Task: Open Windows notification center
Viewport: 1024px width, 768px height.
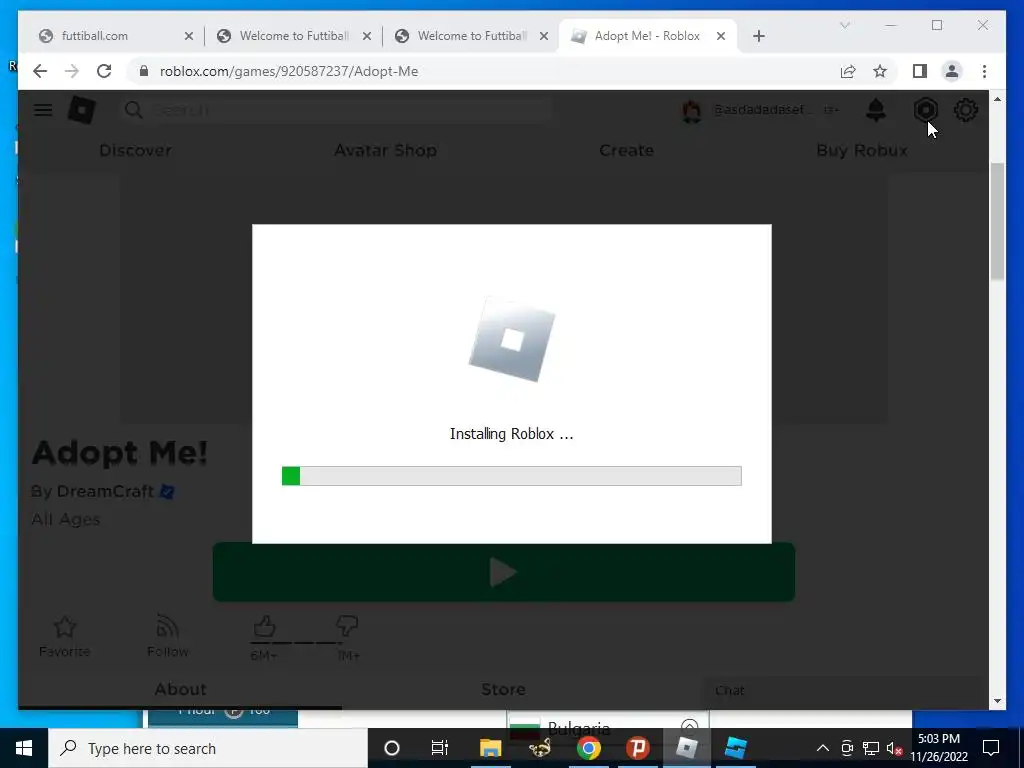Action: pos(991,748)
